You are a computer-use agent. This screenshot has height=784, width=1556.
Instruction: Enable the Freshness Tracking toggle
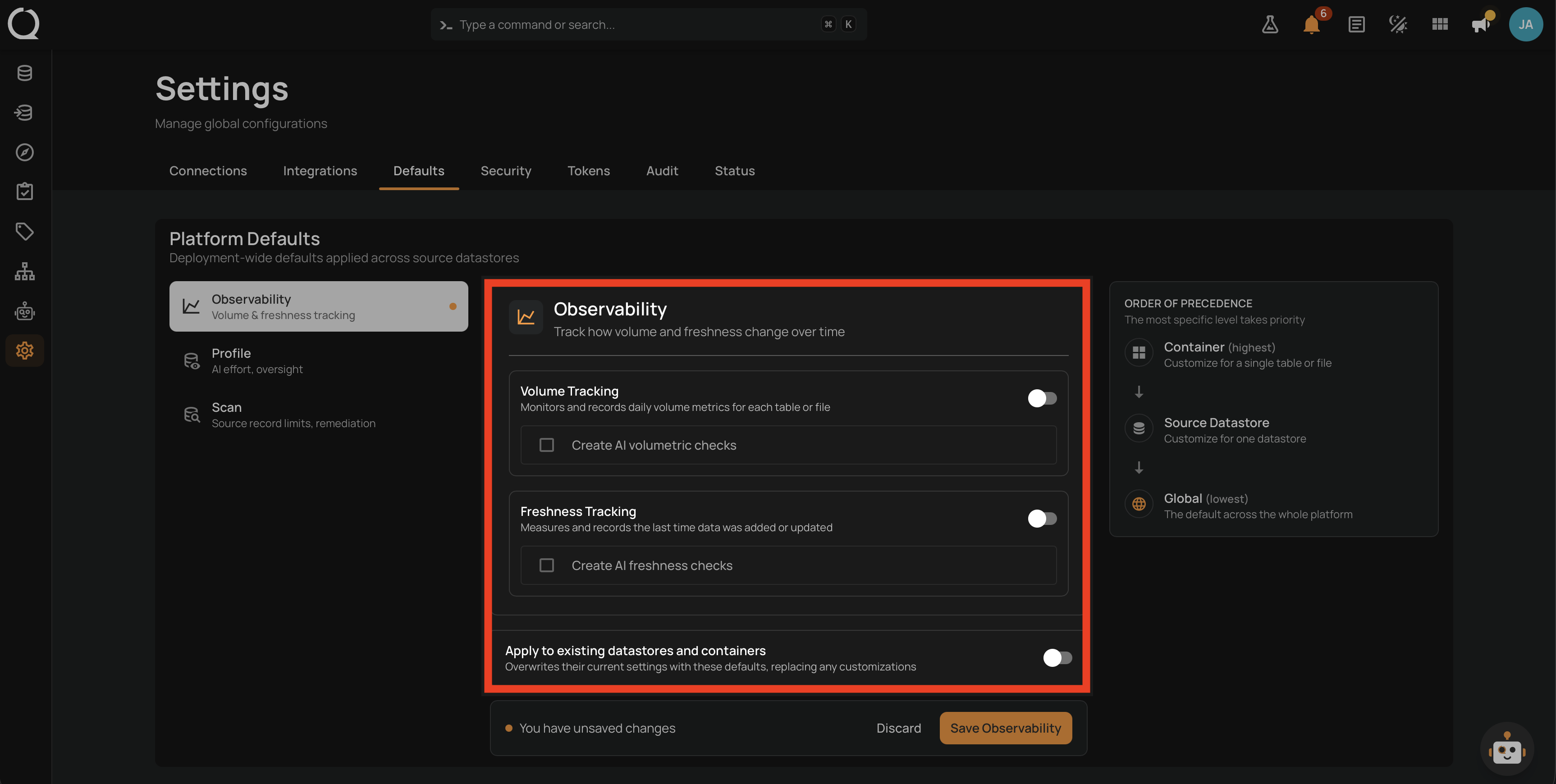pyautogui.click(x=1042, y=518)
